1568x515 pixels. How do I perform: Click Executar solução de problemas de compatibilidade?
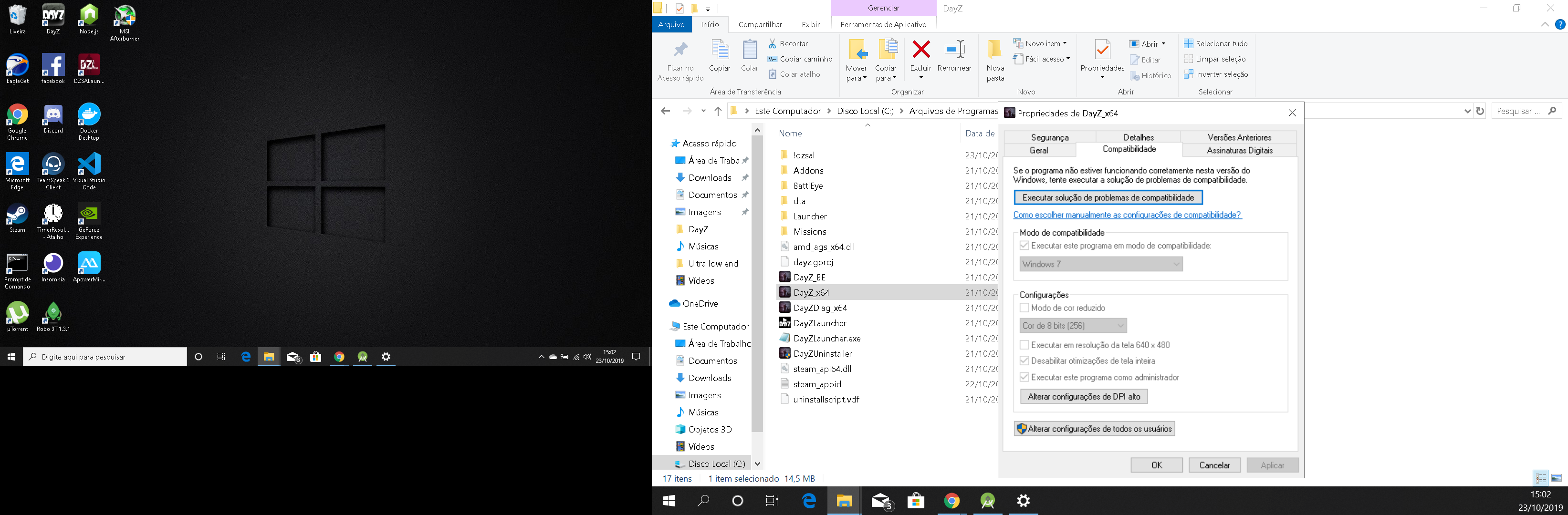[x=1108, y=197]
